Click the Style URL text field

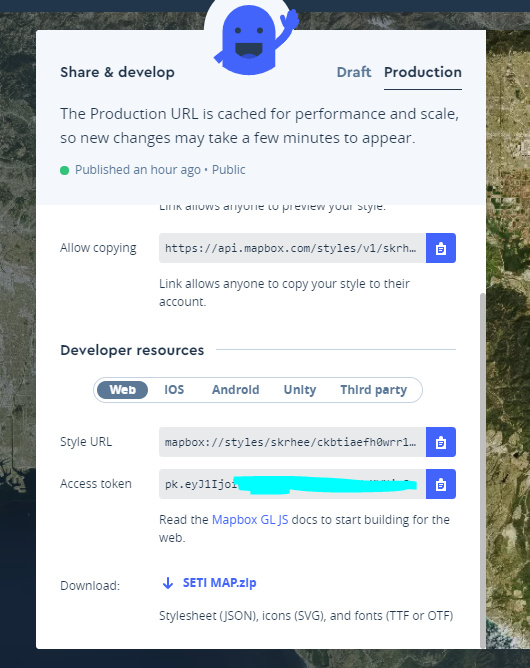click(x=292, y=442)
